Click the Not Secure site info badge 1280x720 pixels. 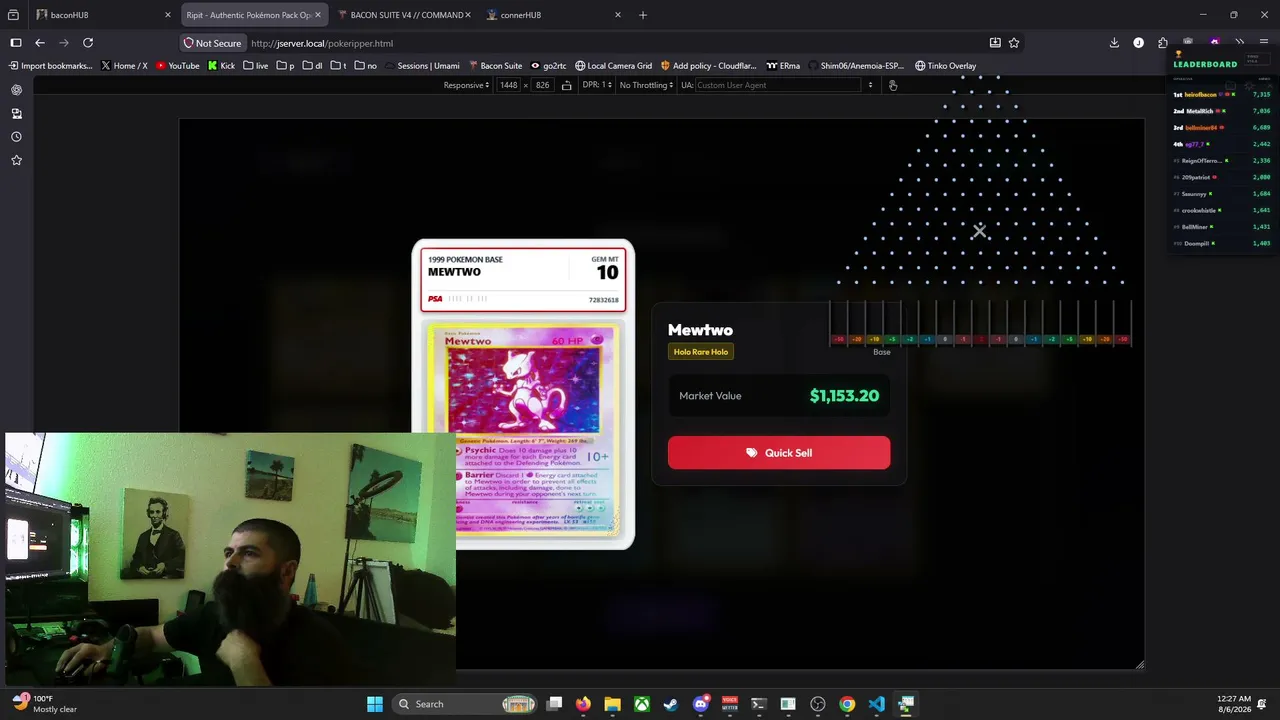click(x=212, y=43)
